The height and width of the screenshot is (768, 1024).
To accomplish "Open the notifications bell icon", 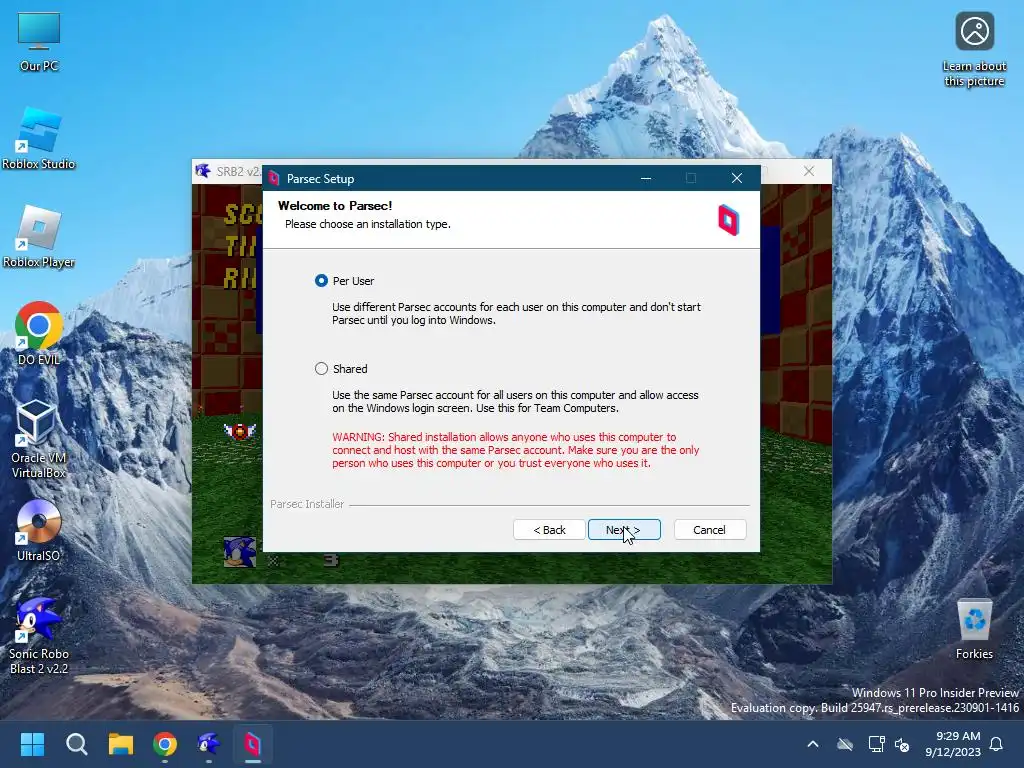I will point(997,744).
